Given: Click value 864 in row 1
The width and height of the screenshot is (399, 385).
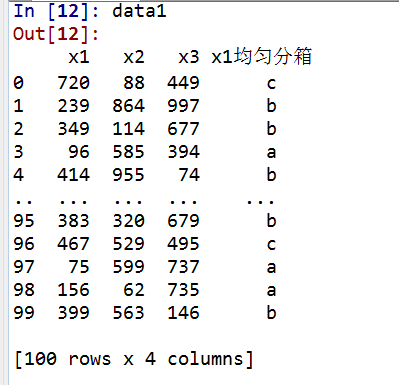Looking at the screenshot, I should (129, 106).
